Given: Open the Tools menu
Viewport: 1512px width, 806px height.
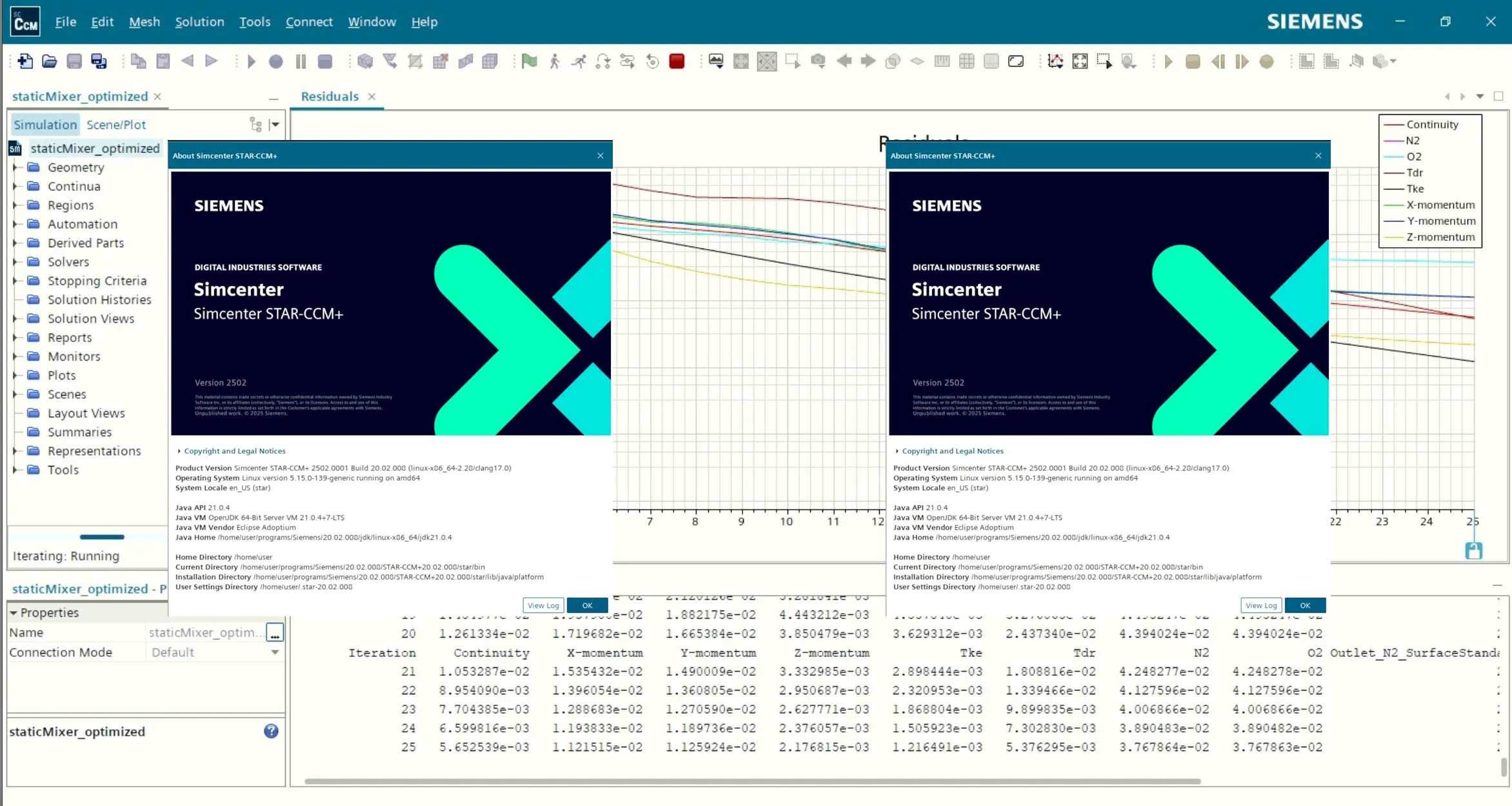Looking at the screenshot, I should click(255, 22).
